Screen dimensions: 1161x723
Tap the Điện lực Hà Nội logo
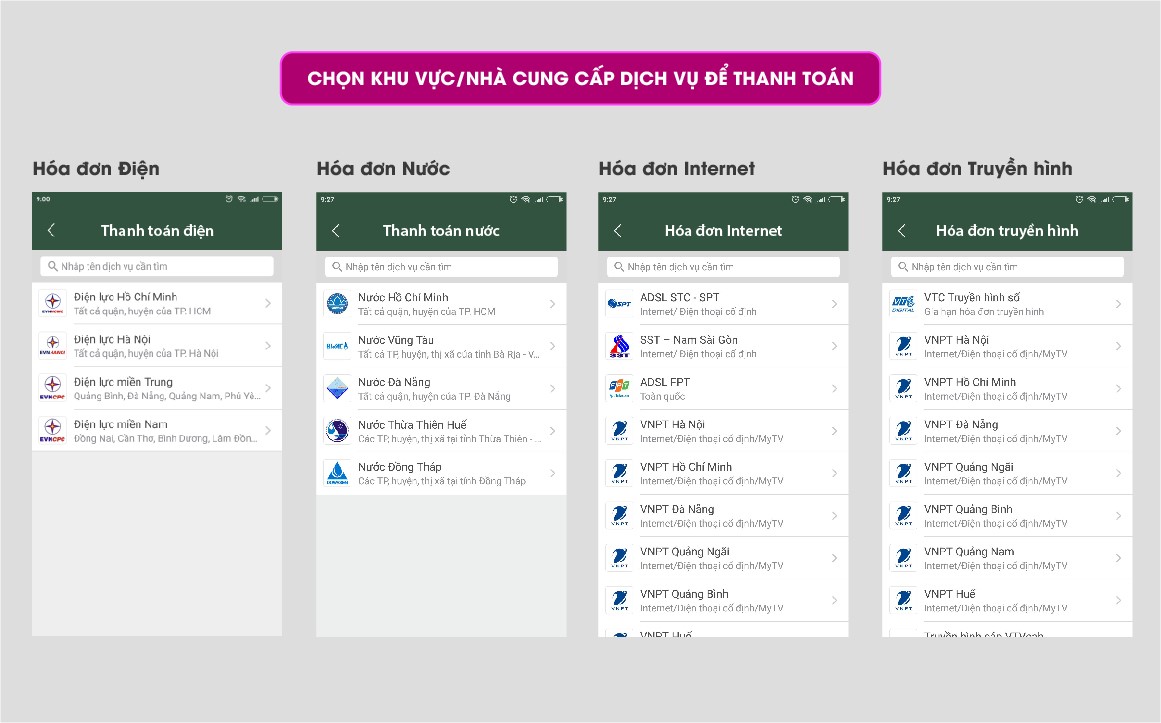point(53,345)
